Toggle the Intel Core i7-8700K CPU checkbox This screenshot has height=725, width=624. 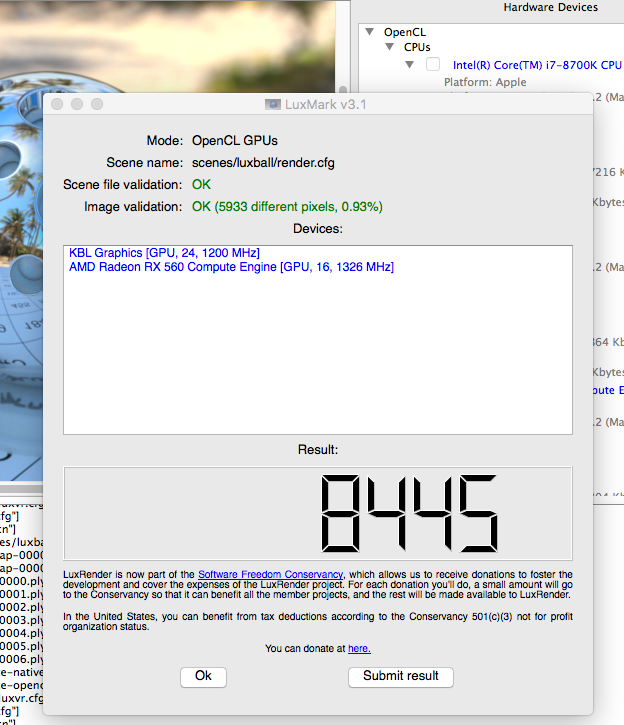(x=433, y=64)
